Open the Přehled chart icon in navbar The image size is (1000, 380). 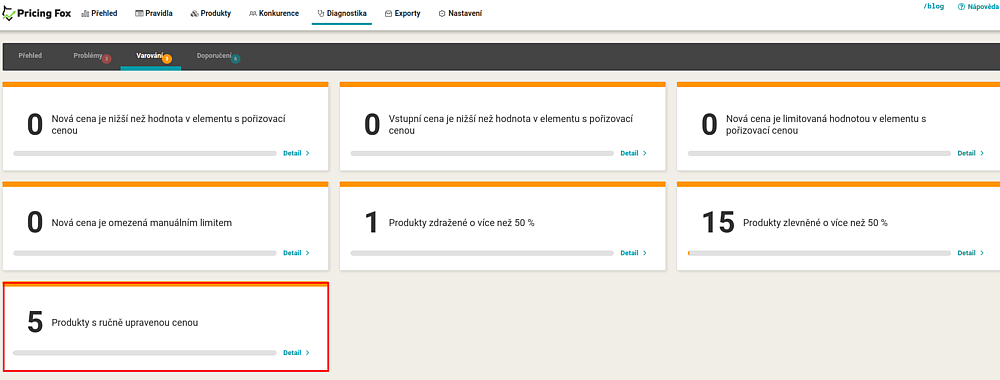click(85, 13)
